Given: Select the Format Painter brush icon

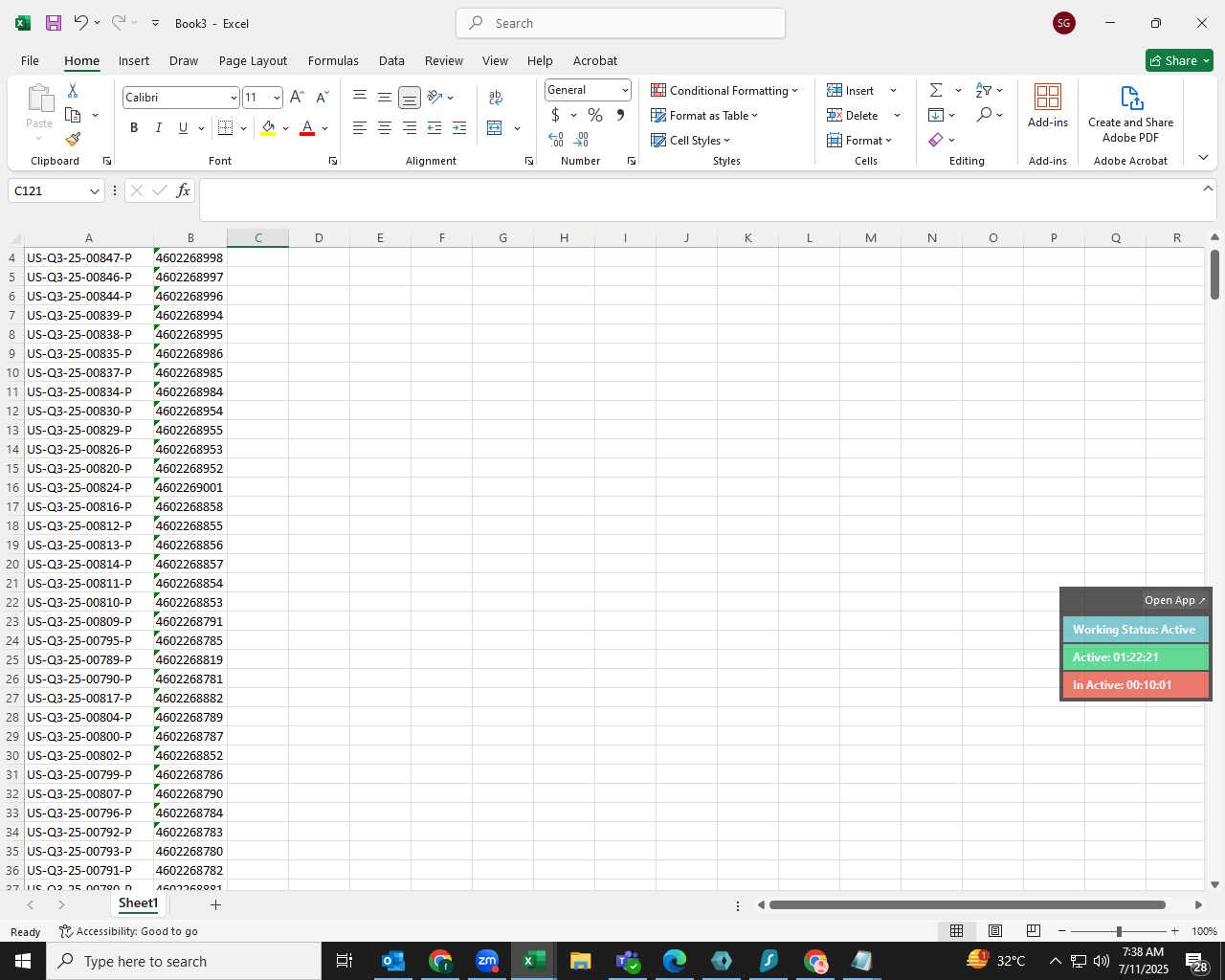Looking at the screenshot, I should (73, 140).
